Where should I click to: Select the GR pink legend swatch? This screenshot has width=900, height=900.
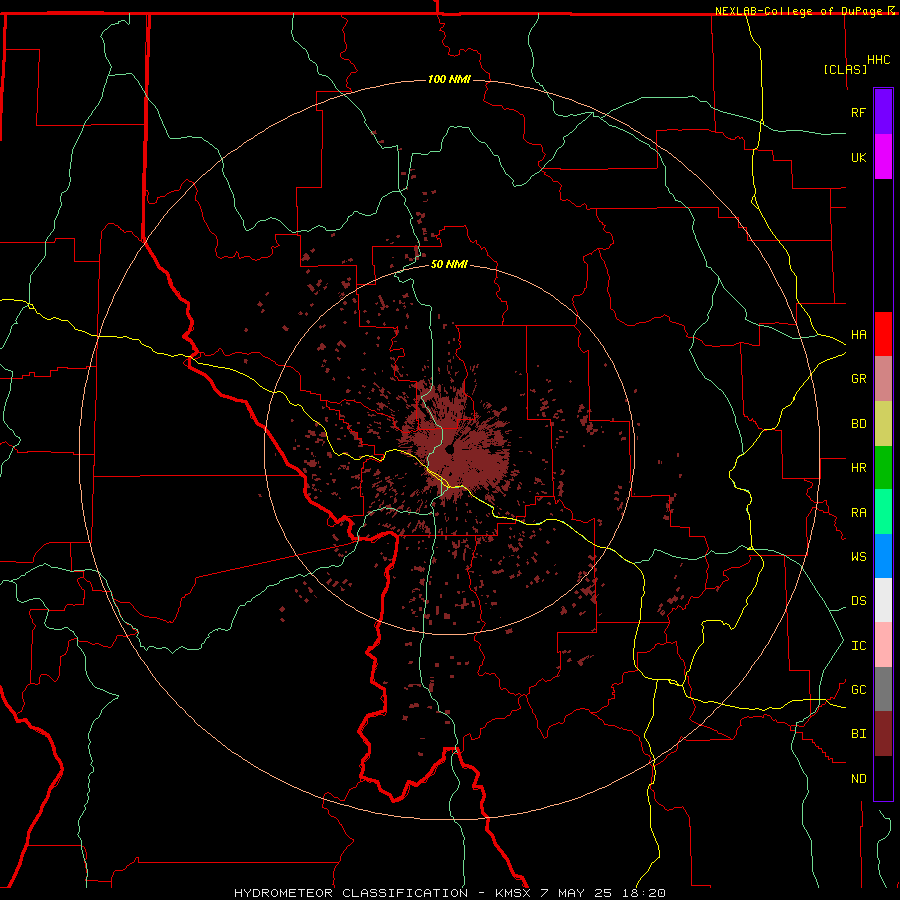tap(883, 379)
